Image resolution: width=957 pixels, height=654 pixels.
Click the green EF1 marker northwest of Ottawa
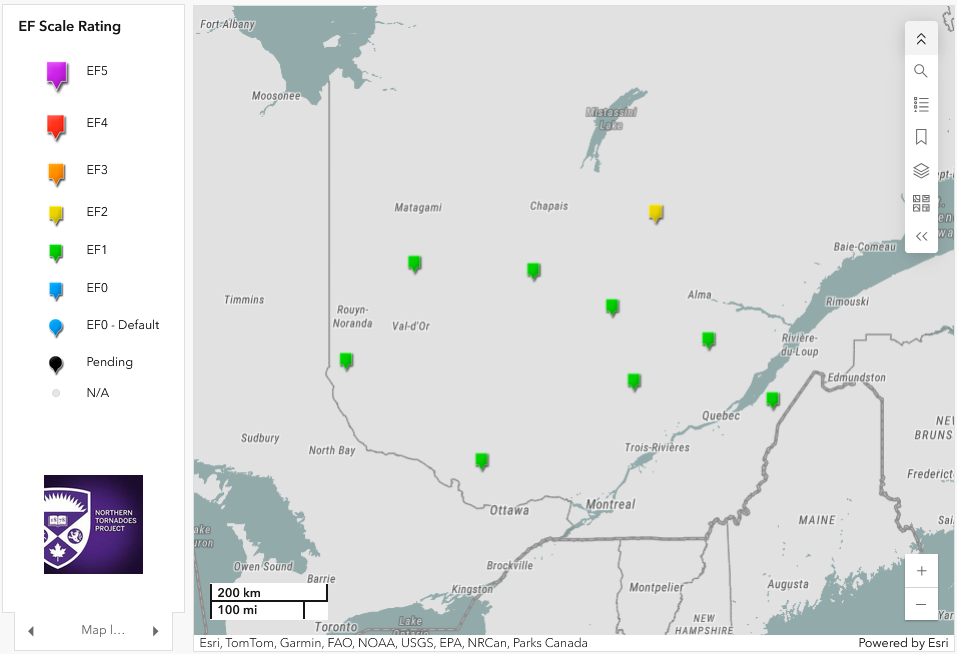click(x=482, y=460)
